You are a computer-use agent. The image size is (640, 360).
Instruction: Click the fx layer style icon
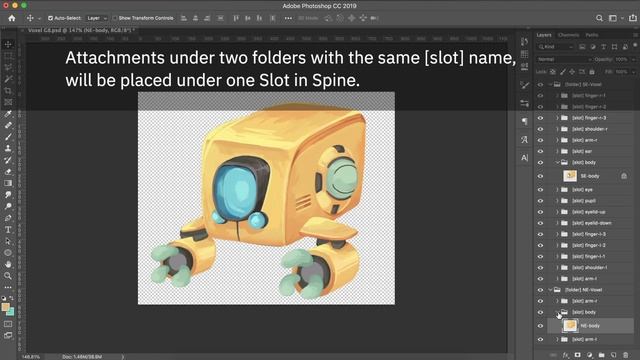click(x=565, y=355)
